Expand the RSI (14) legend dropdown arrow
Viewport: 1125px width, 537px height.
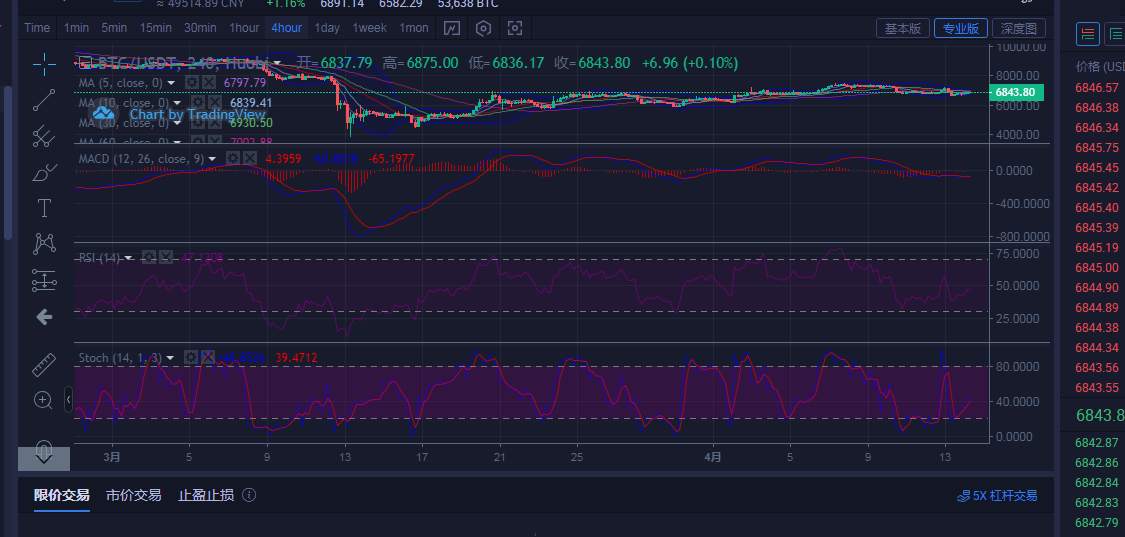(x=128, y=258)
